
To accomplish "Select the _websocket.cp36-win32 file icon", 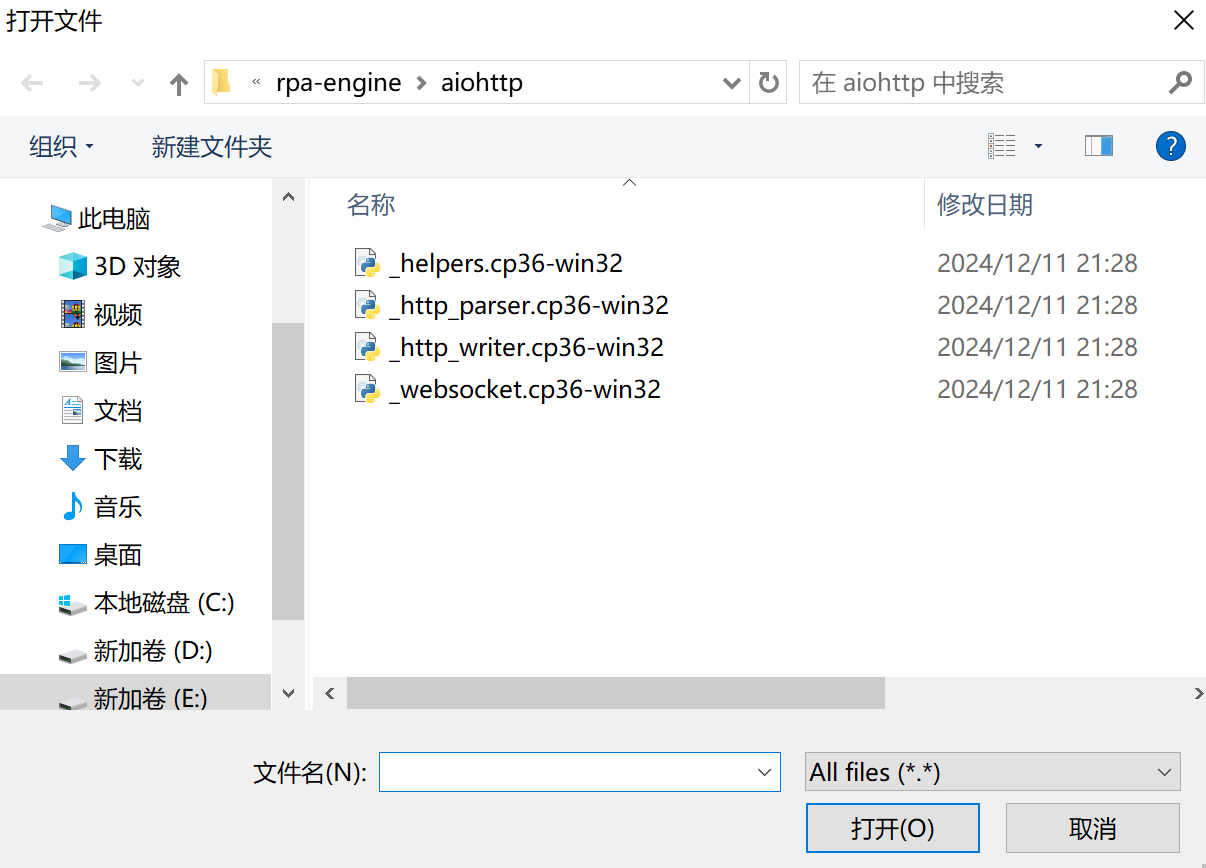I will point(367,389).
